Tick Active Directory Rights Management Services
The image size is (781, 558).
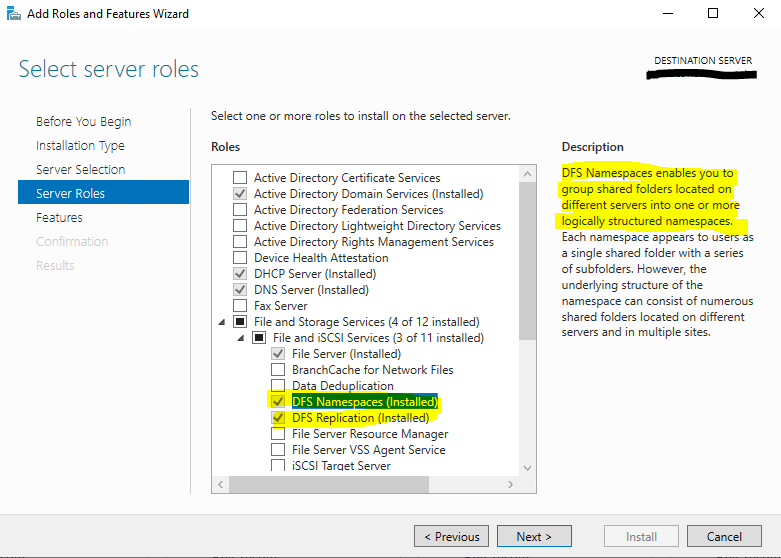point(240,242)
